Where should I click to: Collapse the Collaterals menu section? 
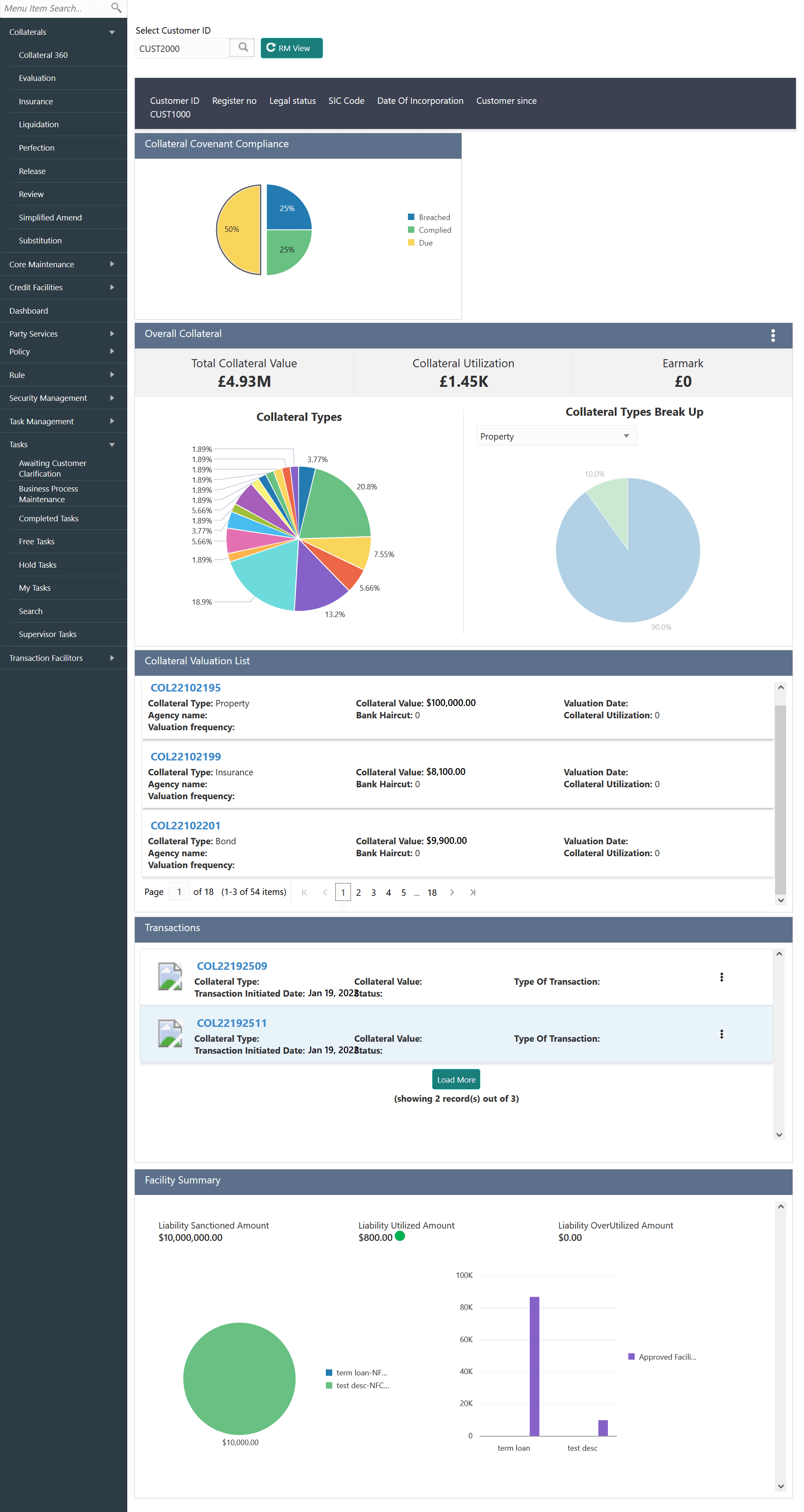pos(111,31)
